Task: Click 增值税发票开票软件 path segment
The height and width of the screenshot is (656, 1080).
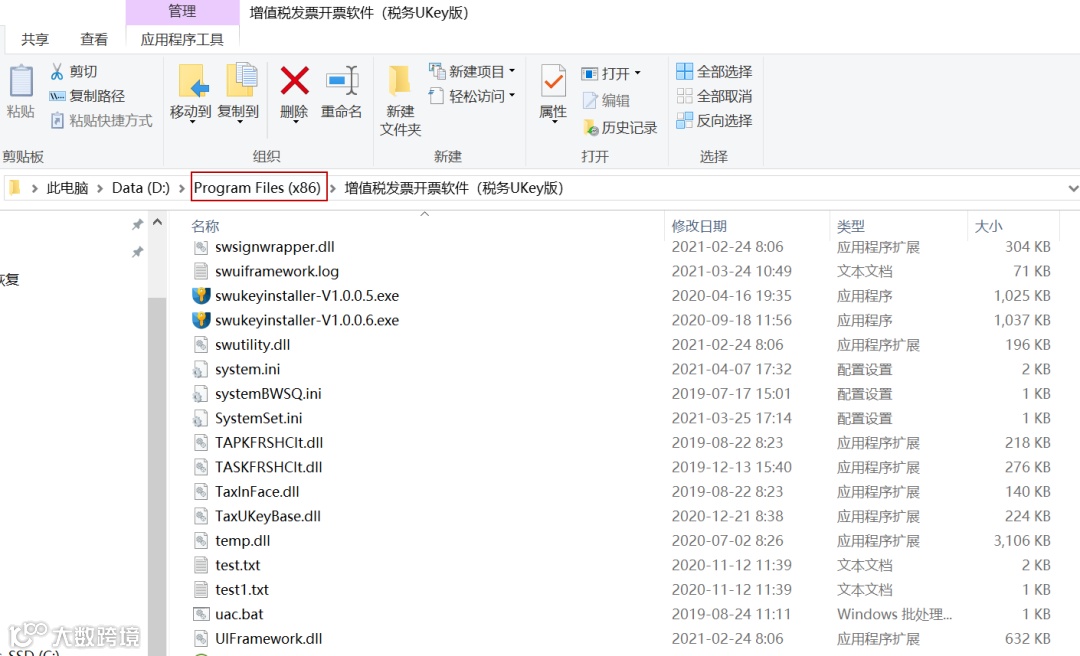Action: 453,188
